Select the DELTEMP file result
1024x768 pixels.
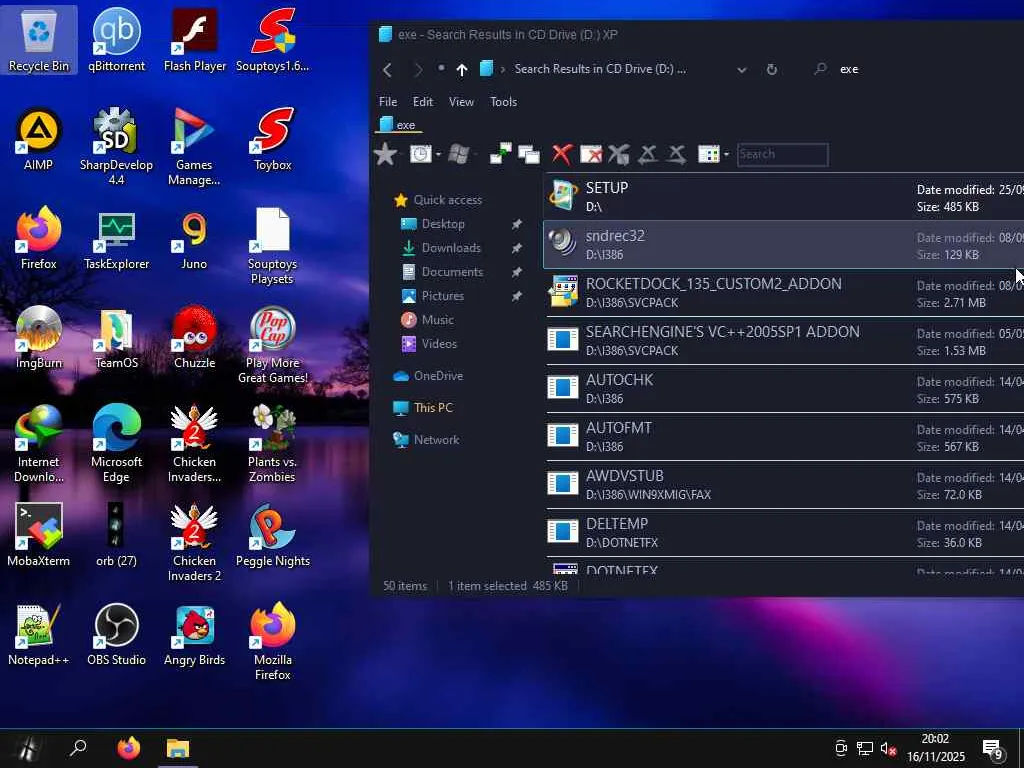[784, 533]
